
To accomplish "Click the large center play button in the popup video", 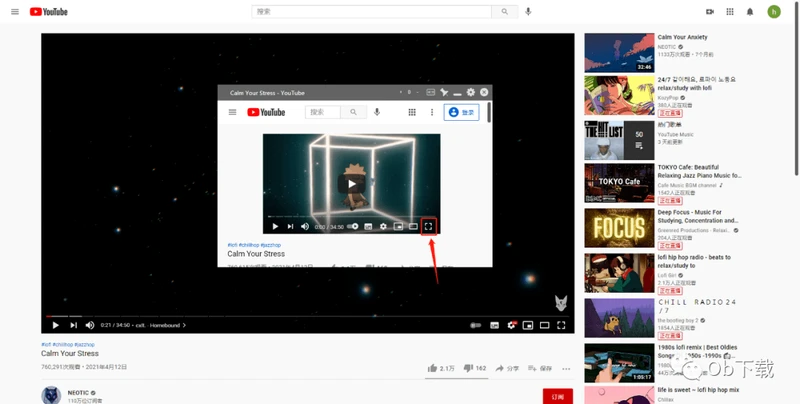I will pyautogui.click(x=352, y=184).
